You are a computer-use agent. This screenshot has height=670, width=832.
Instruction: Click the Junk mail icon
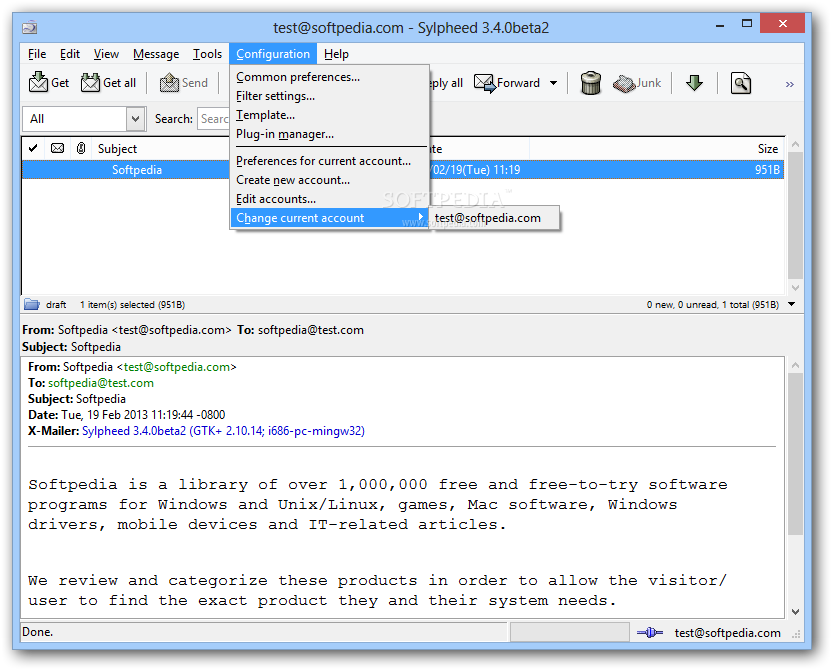point(624,83)
